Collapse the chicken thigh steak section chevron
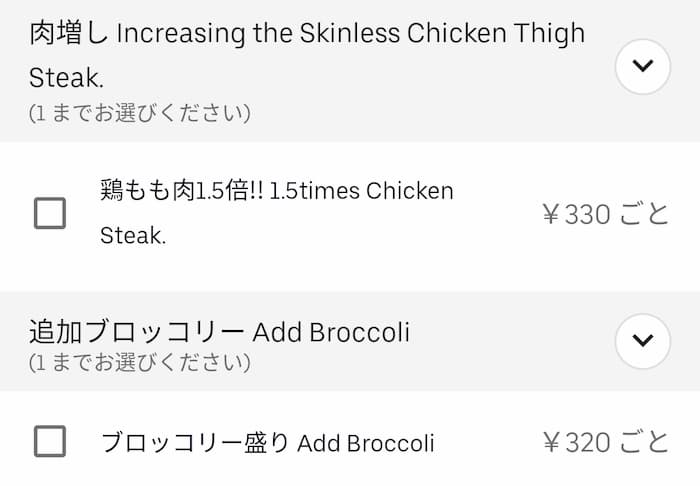The height and width of the screenshot is (486, 700). [x=642, y=67]
